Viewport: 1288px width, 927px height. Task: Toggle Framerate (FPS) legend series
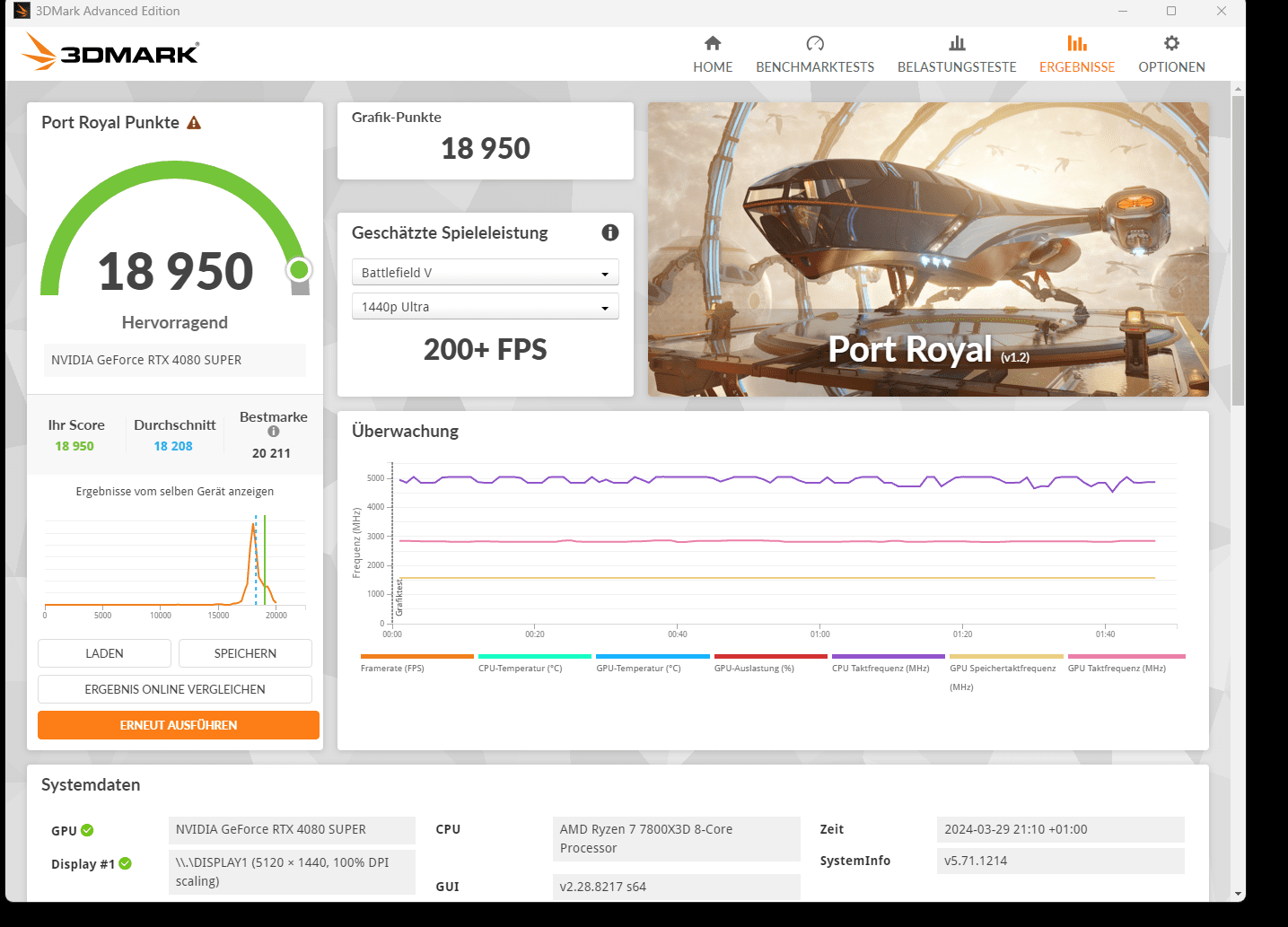coord(416,664)
